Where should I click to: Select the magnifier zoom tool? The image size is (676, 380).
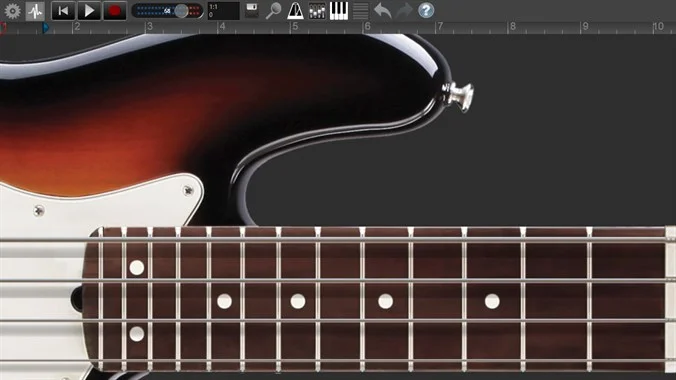(x=273, y=11)
